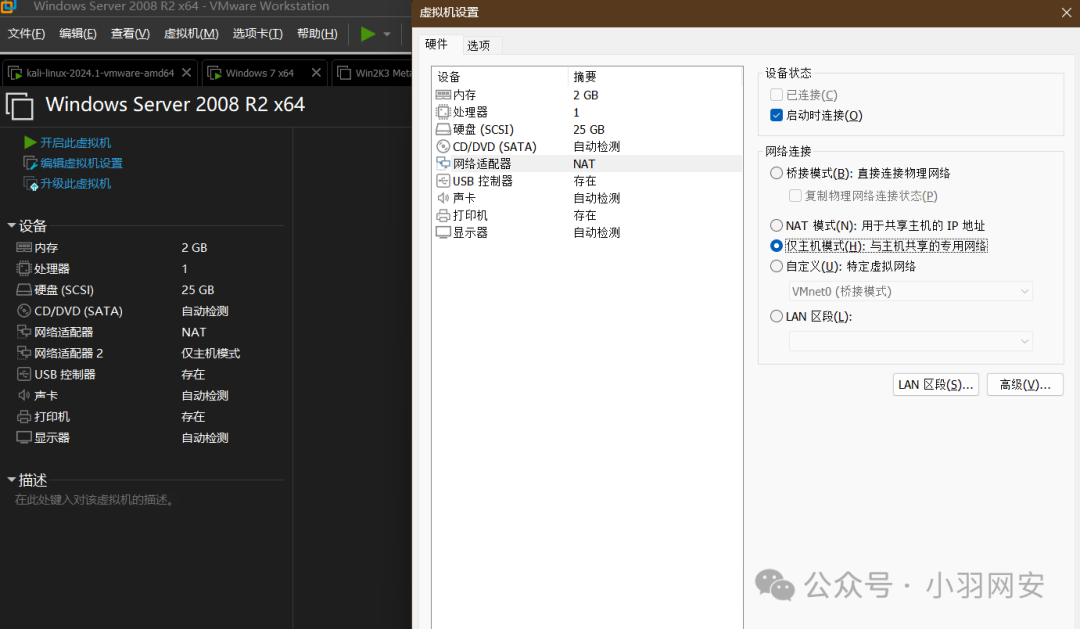Uncheck the 启动时连接(O) checkbox
The image size is (1080, 629).
(776, 115)
